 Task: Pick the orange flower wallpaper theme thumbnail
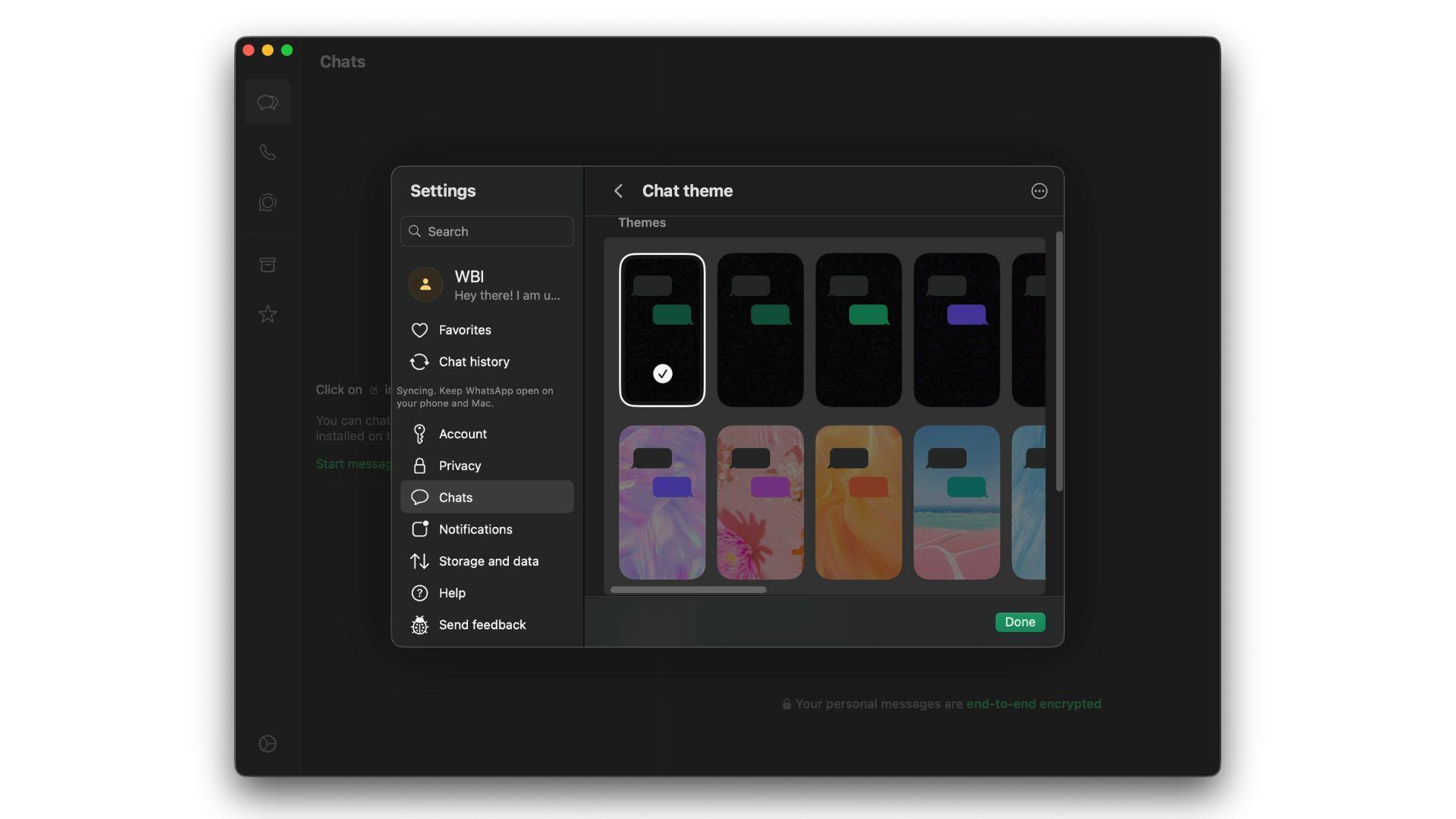[x=858, y=502]
